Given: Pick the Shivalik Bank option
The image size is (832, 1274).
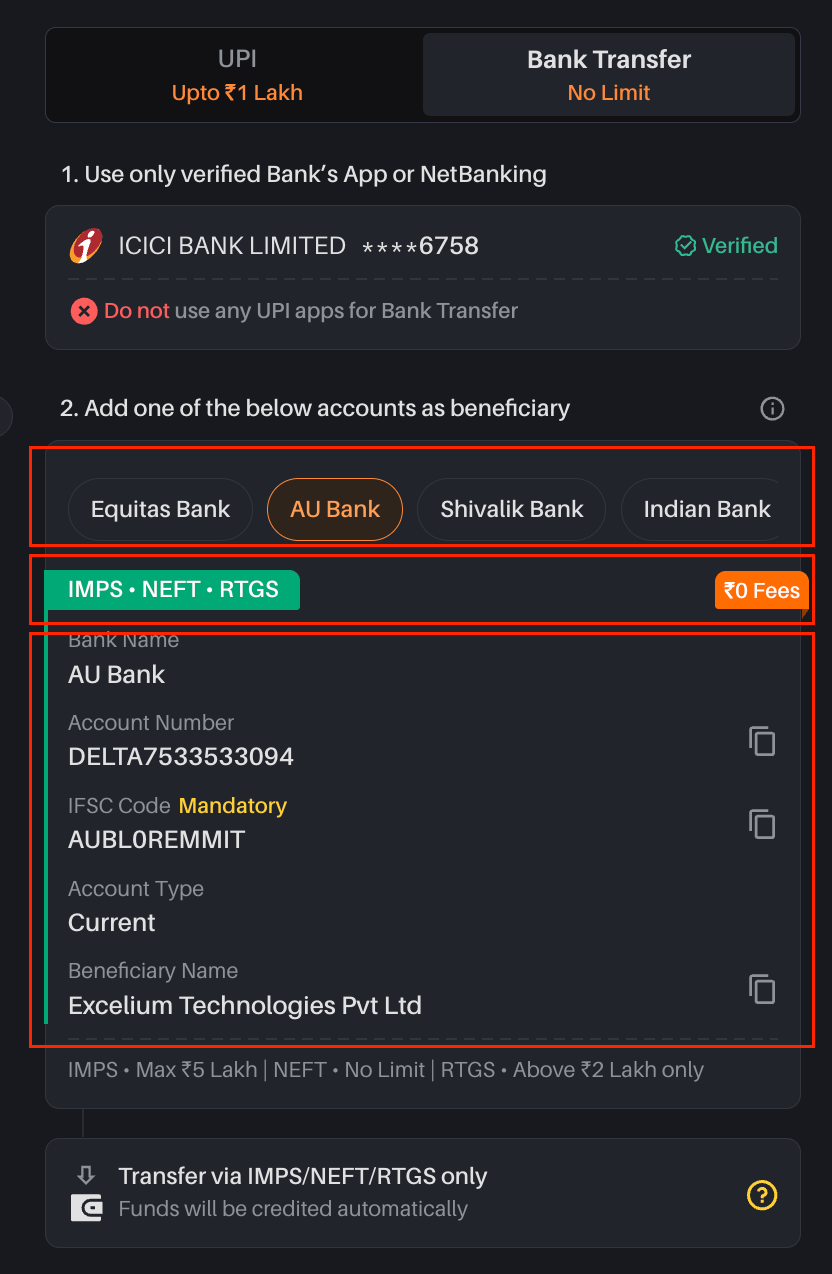Looking at the screenshot, I should pos(512,509).
